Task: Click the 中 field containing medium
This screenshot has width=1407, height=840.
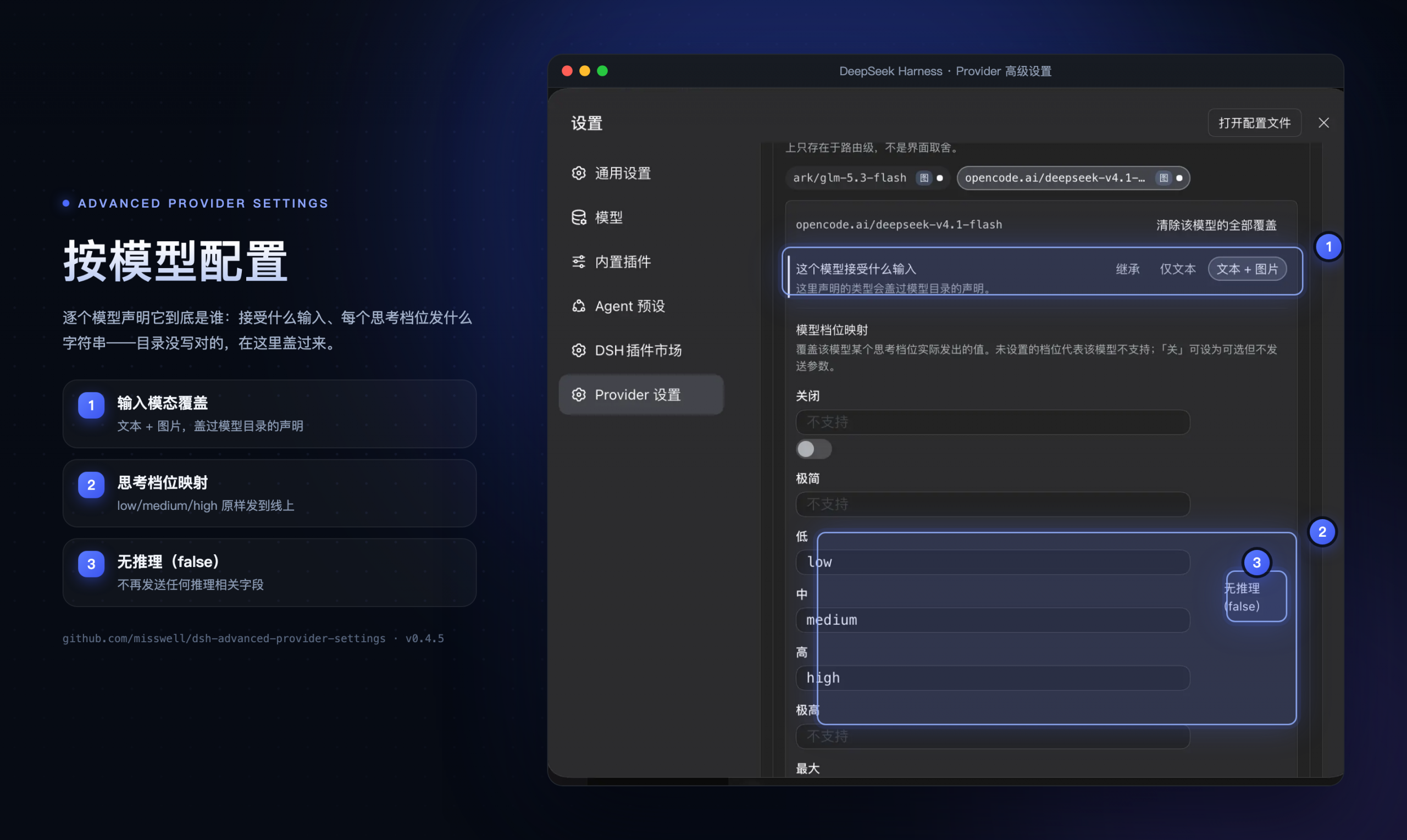Action: point(993,620)
